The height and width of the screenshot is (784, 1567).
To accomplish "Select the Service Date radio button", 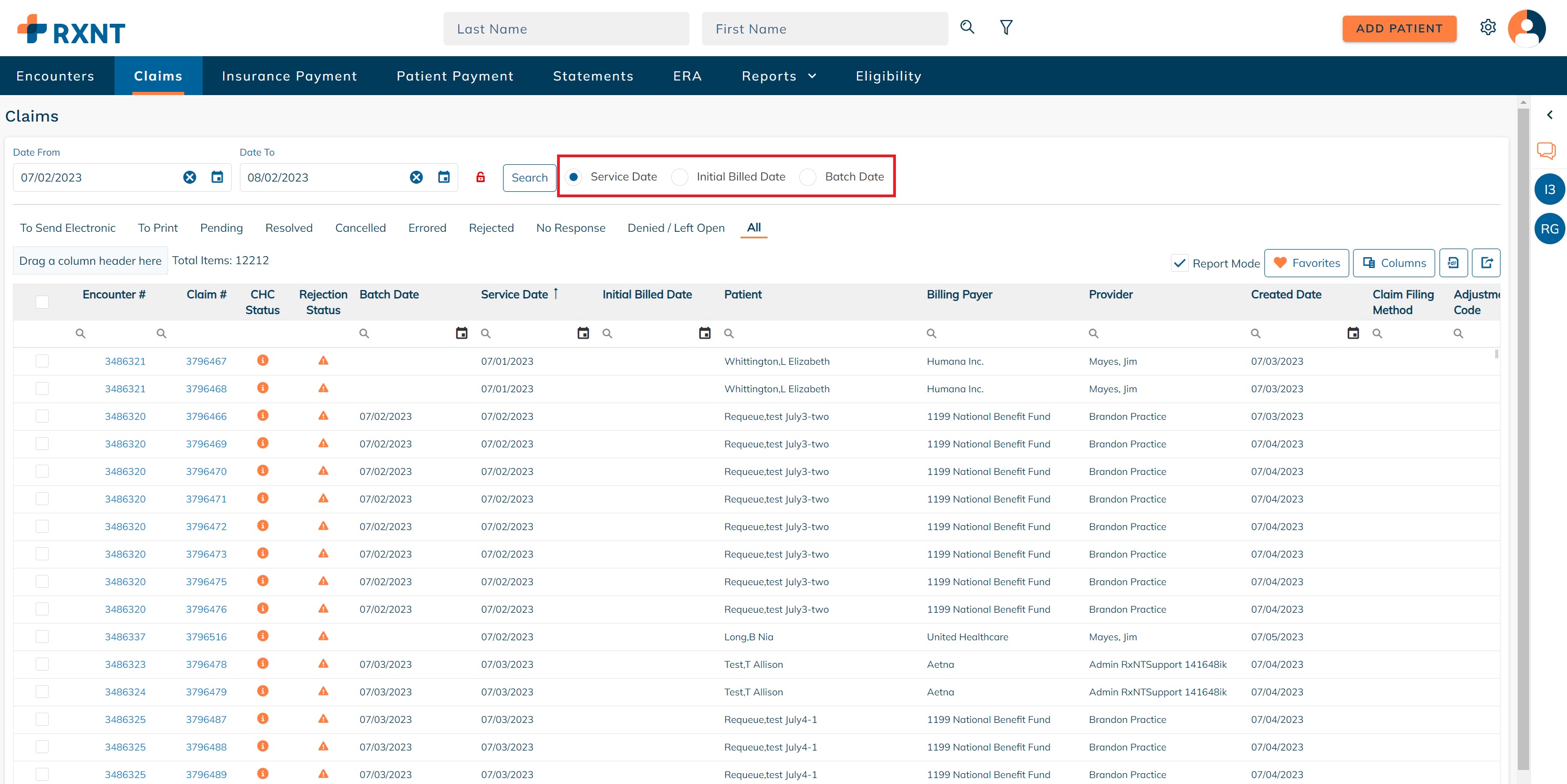I will (573, 177).
